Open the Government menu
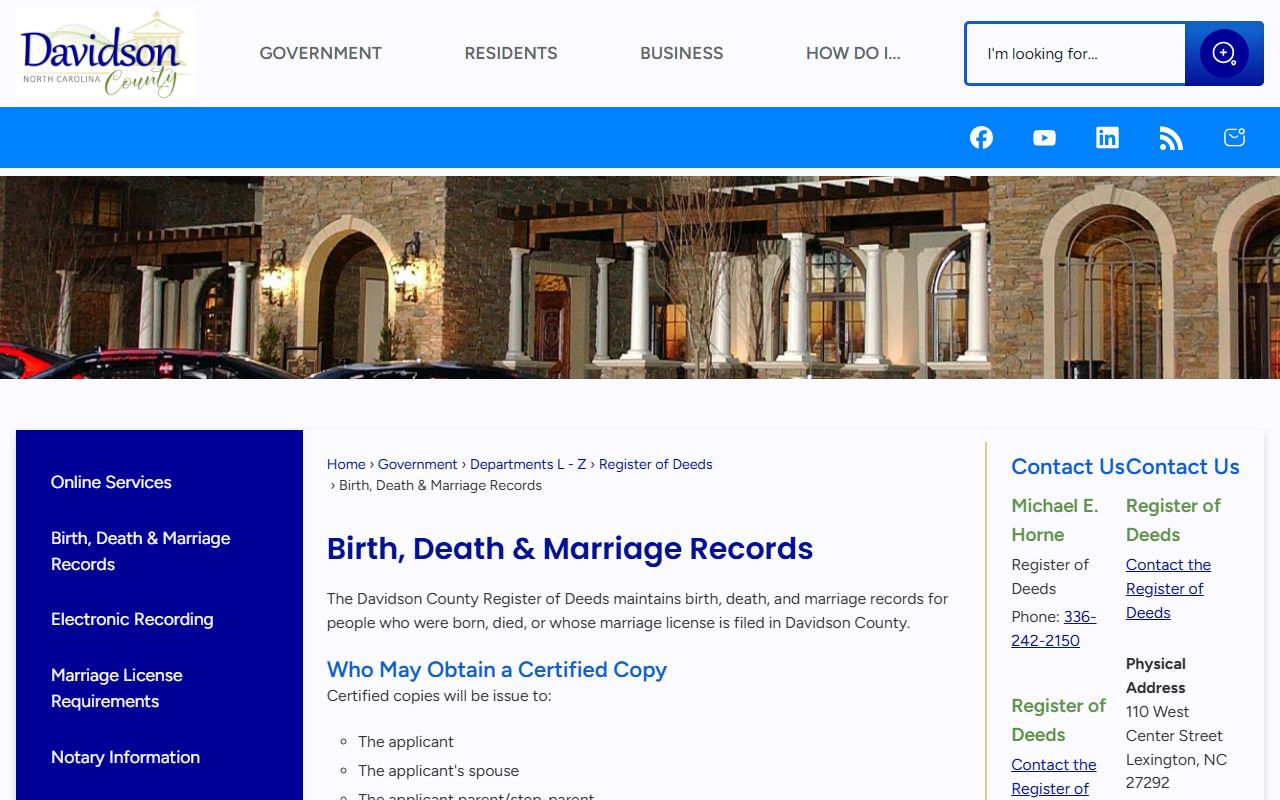 (321, 53)
